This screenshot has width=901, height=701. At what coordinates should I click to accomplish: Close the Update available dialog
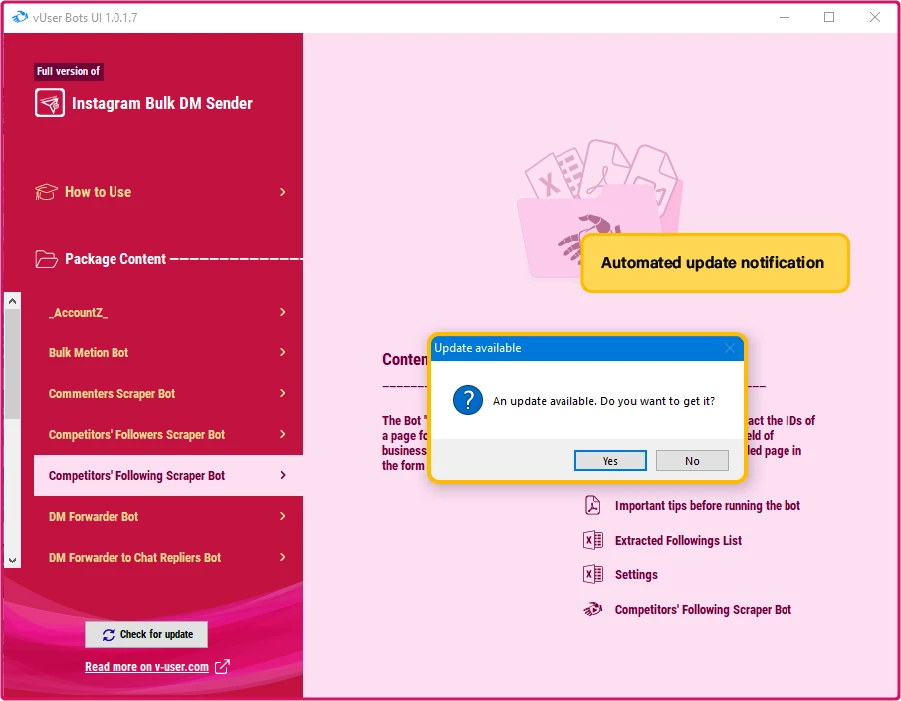pyautogui.click(x=730, y=348)
